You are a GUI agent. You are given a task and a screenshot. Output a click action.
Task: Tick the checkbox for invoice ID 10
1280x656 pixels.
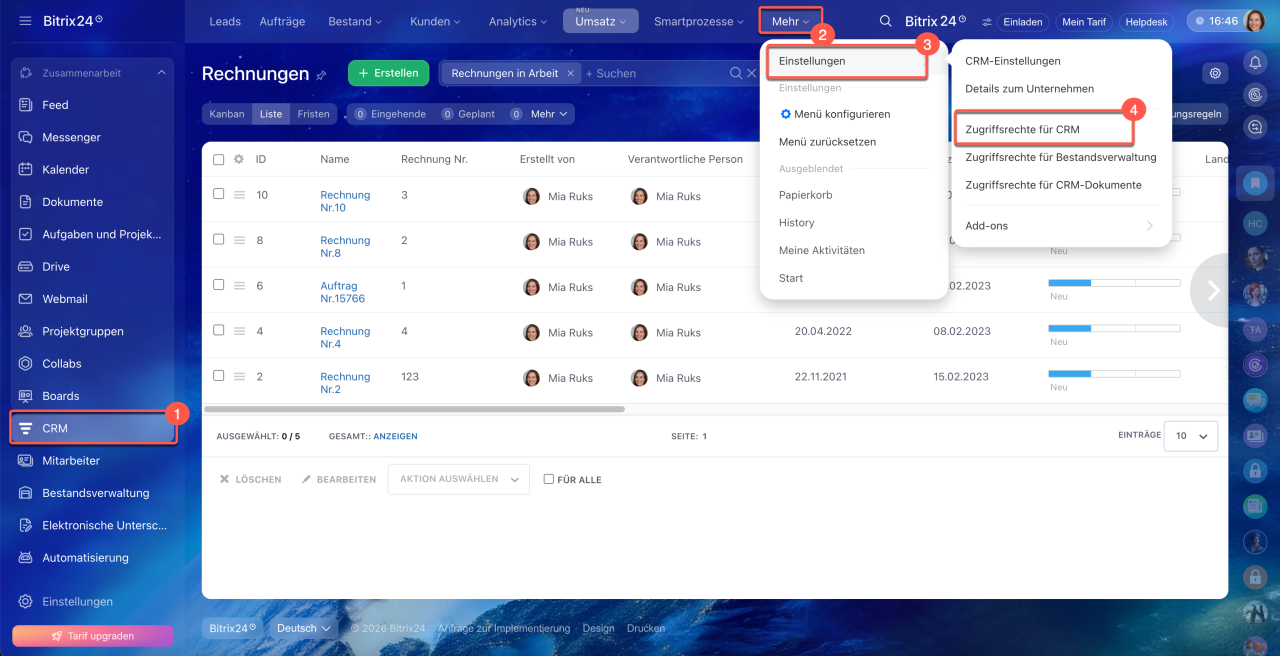(219, 194)
